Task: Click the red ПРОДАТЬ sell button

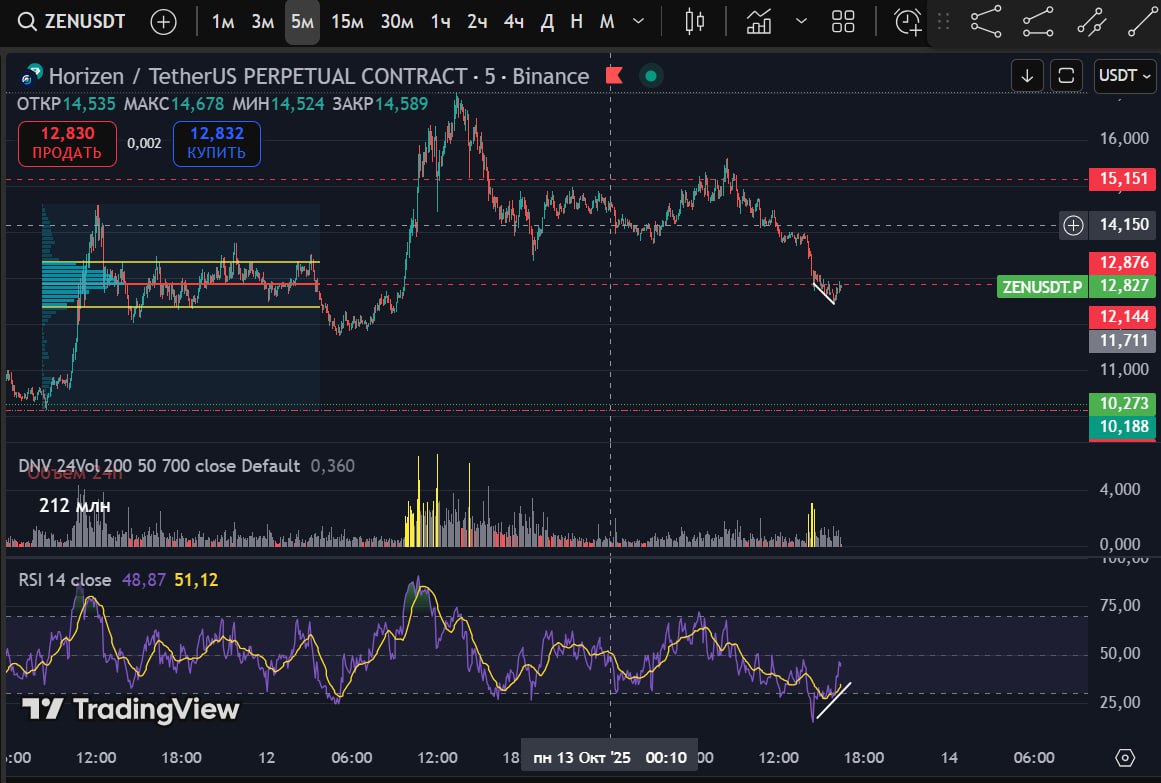Action: point(67,143)
